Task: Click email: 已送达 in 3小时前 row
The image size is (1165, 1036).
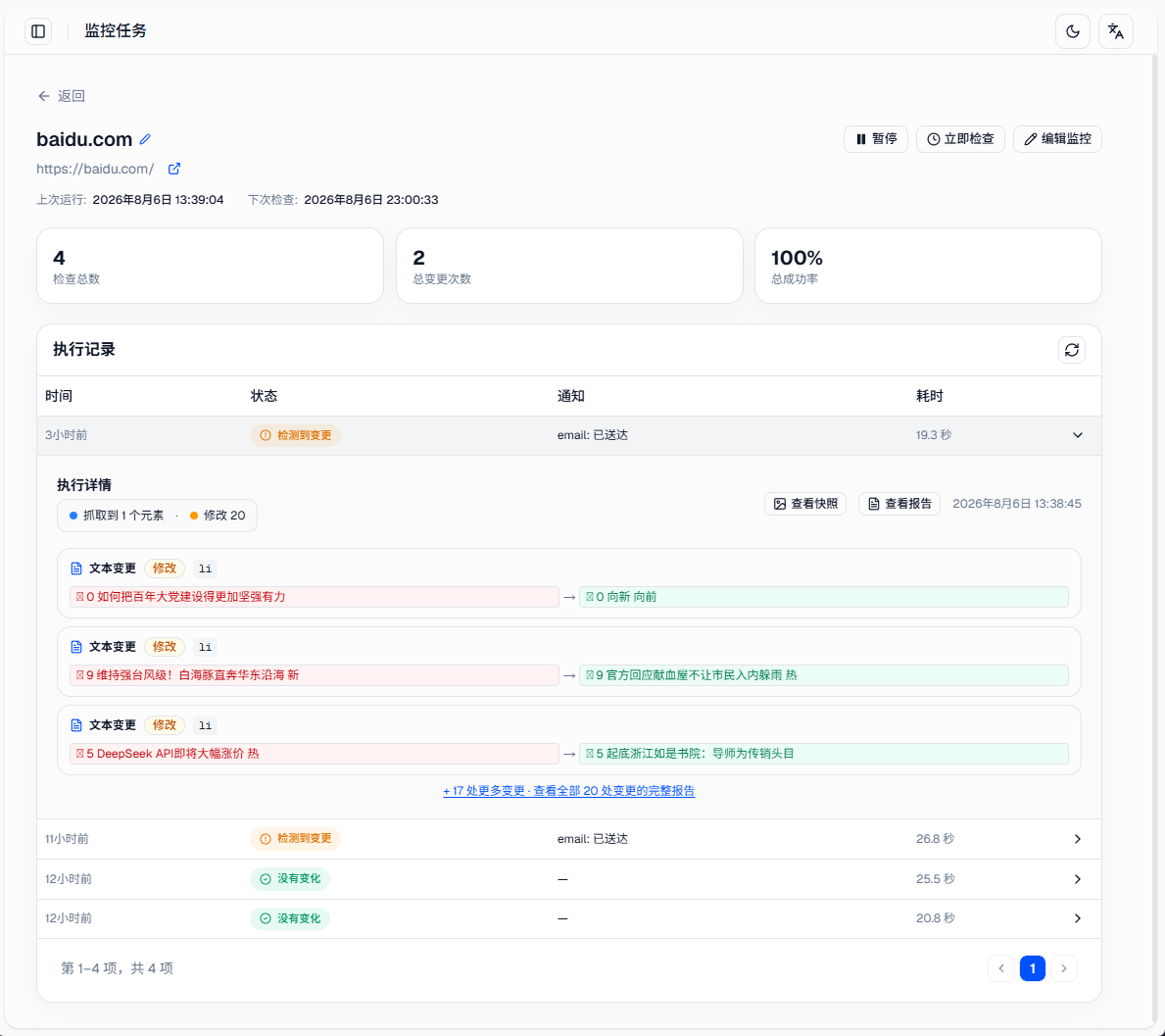Action: click(592, 435)
